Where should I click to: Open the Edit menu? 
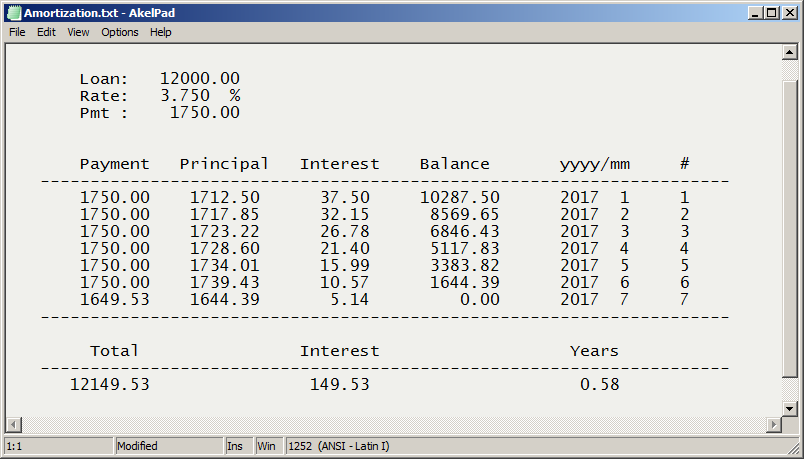click(46, 32)
